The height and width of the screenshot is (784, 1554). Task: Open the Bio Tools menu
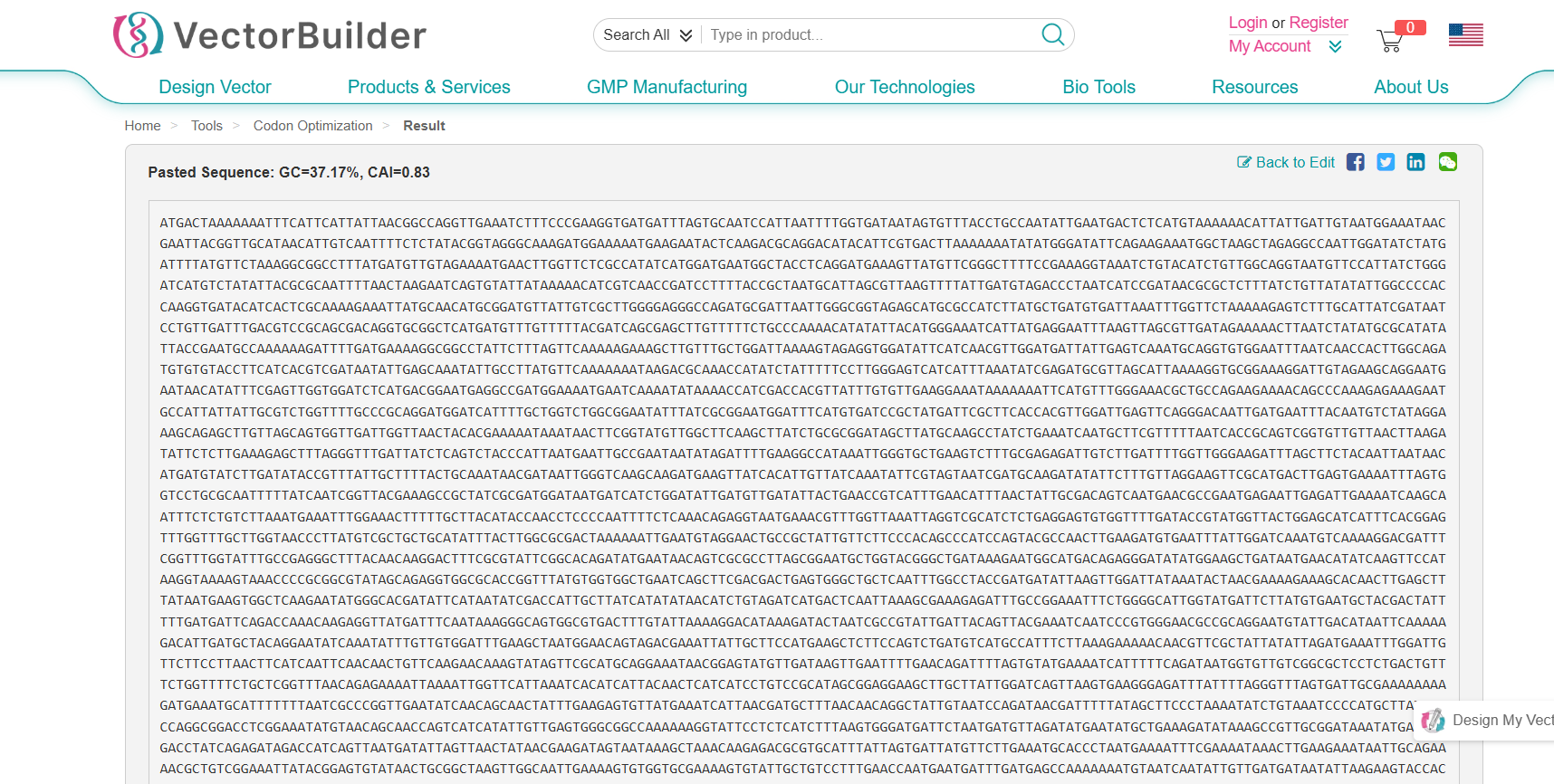[1098, 87]
